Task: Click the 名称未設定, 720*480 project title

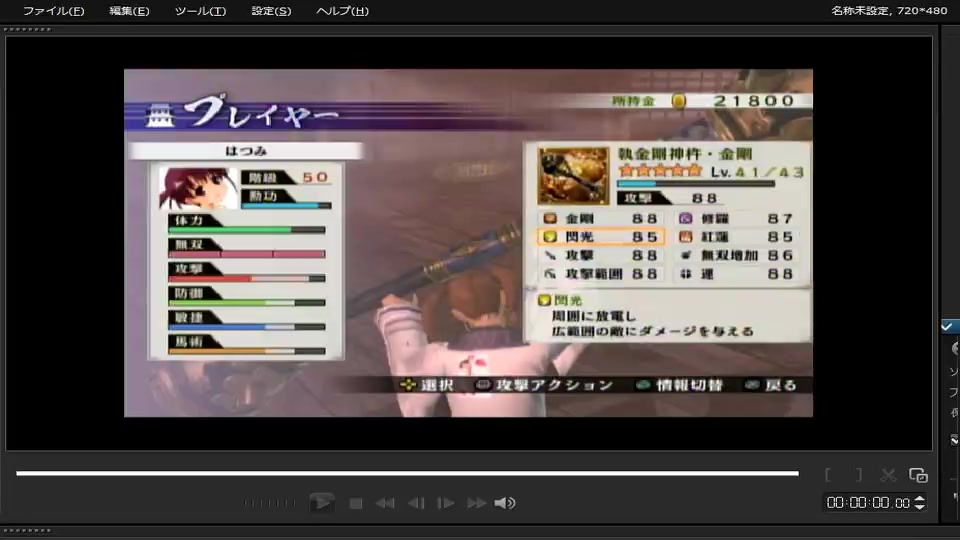Action: 889,10
